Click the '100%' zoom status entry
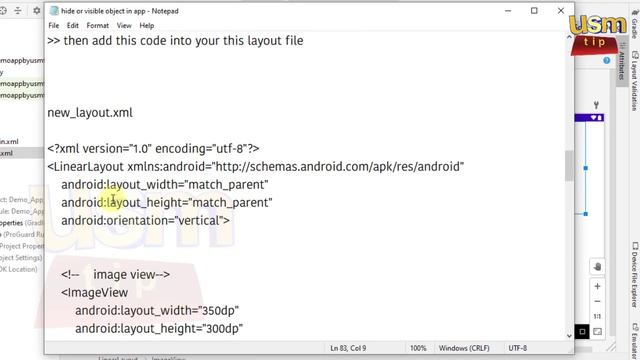The image size is (640, 360). click(418, 348)
